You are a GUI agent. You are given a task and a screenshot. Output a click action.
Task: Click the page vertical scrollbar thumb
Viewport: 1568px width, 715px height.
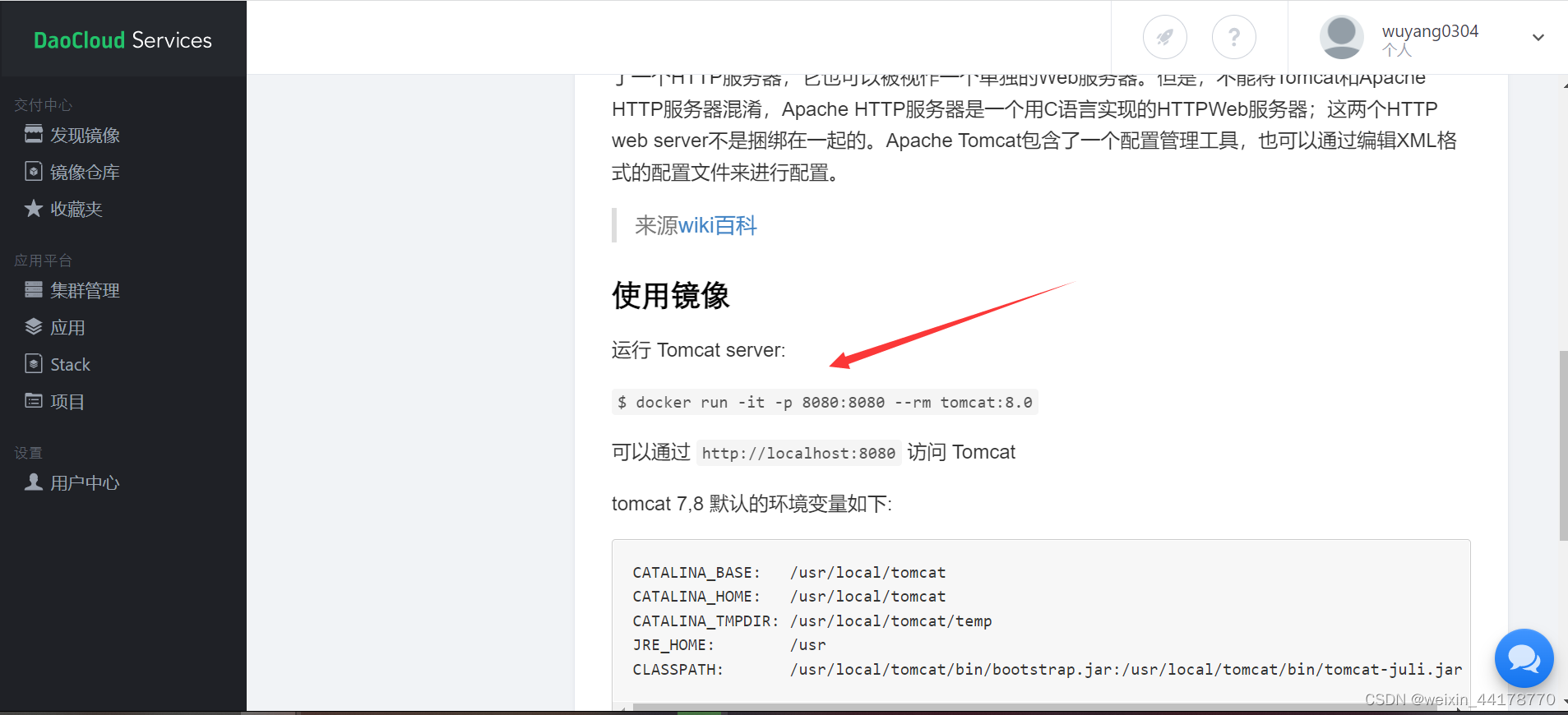tap(1563, 445)
